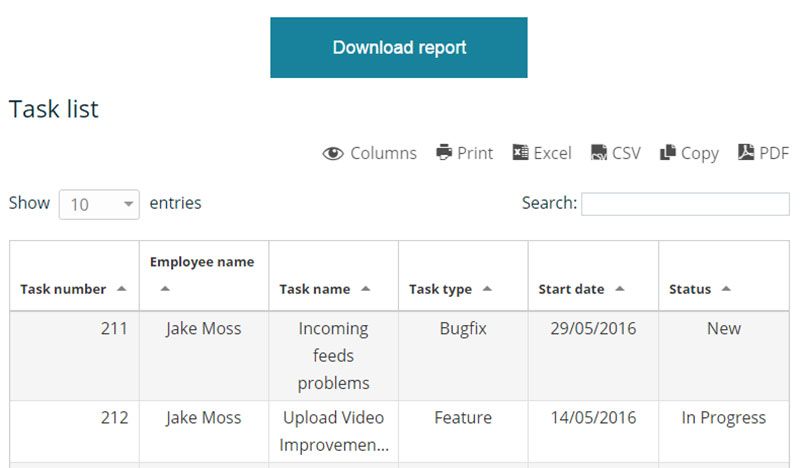Select task 211 row cell
The width and height of the screenshot is (800, 468).
point(74,356)
